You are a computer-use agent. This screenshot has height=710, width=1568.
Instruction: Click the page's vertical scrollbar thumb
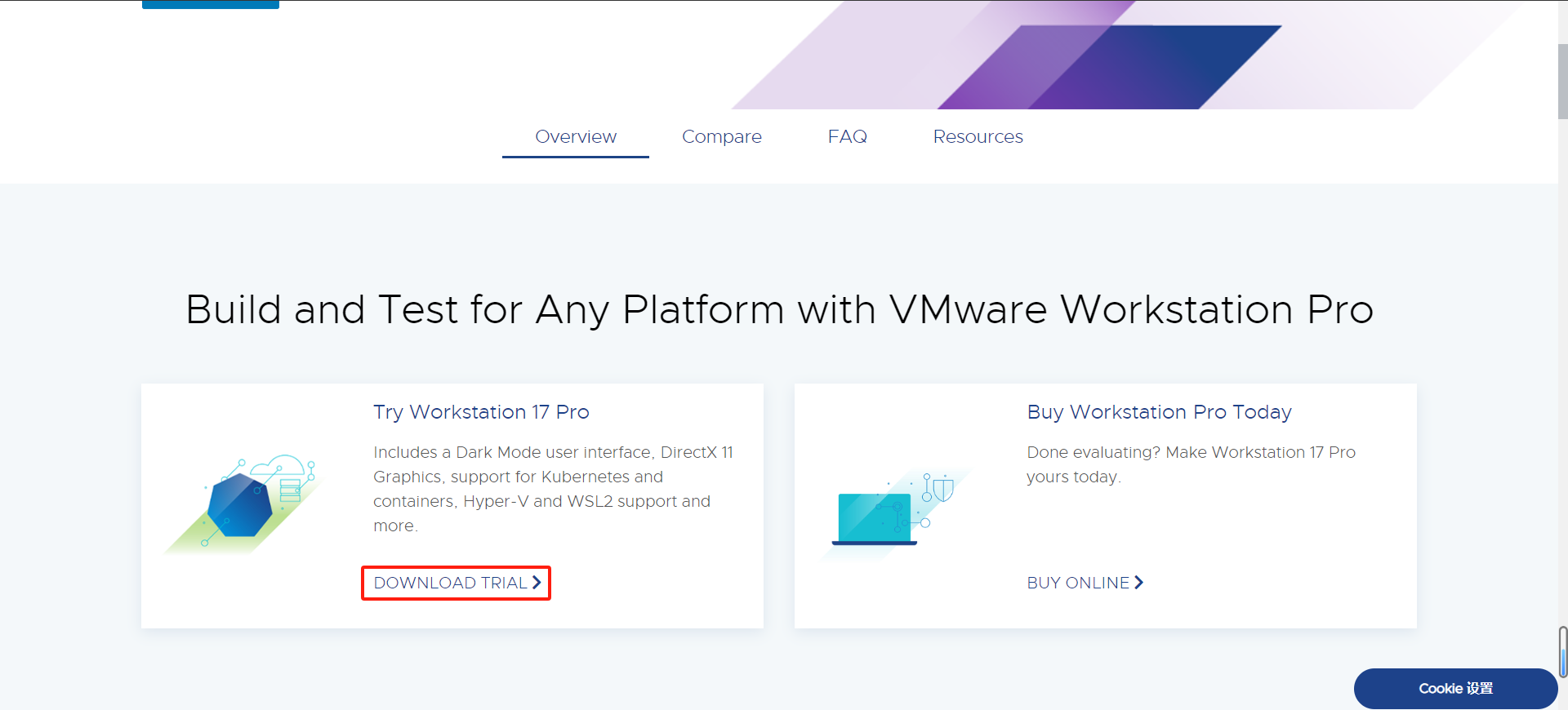tap(1562, 82)
